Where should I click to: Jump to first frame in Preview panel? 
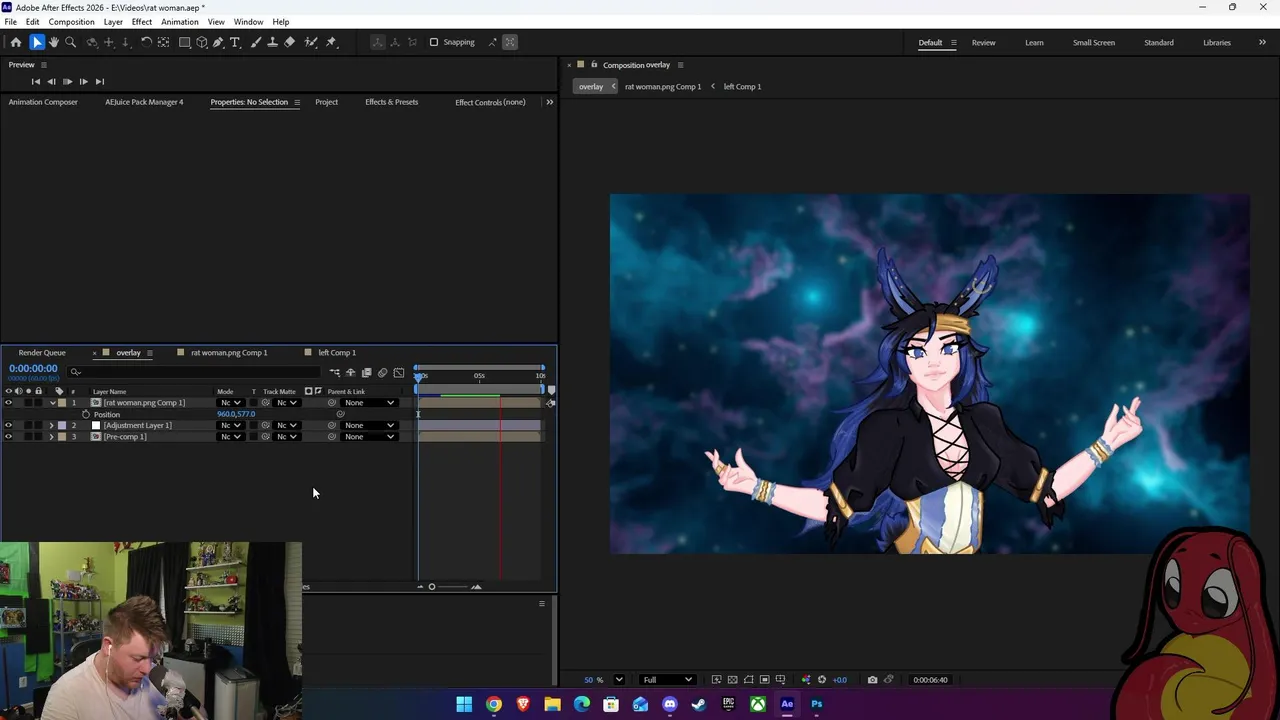click(x=35, y=82)
